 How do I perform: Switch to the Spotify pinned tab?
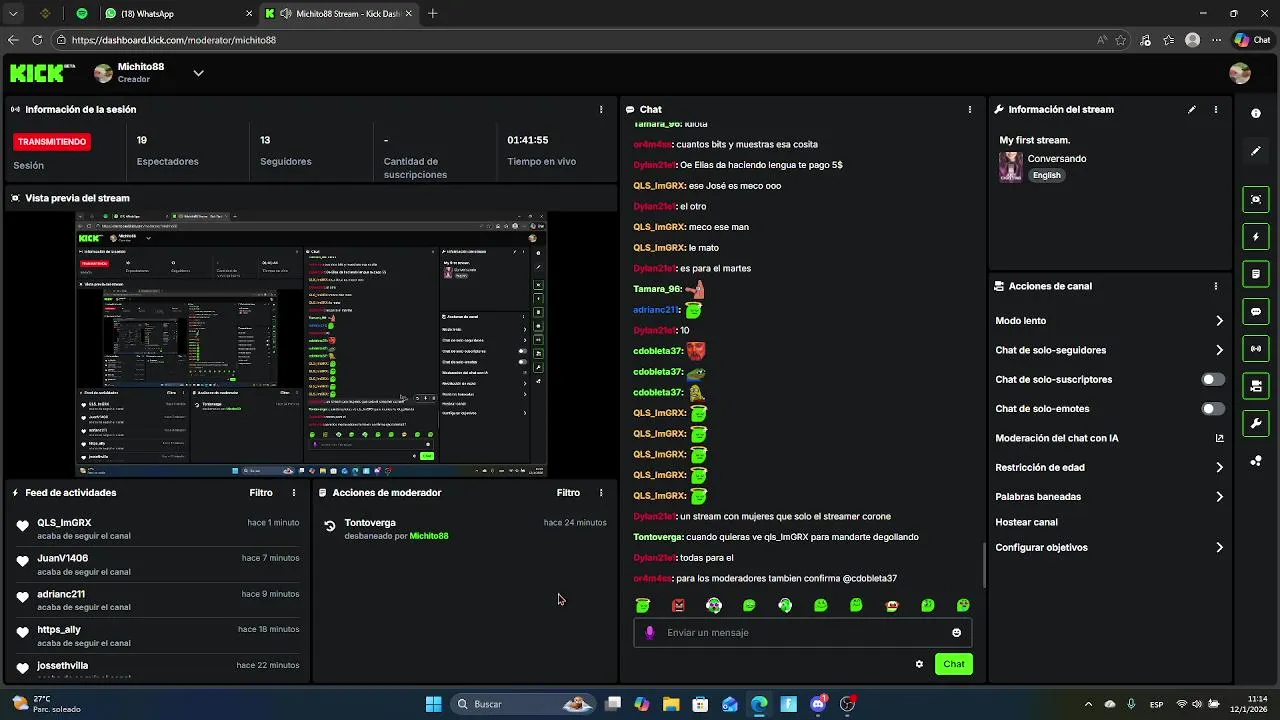click(x=82, y=14)
